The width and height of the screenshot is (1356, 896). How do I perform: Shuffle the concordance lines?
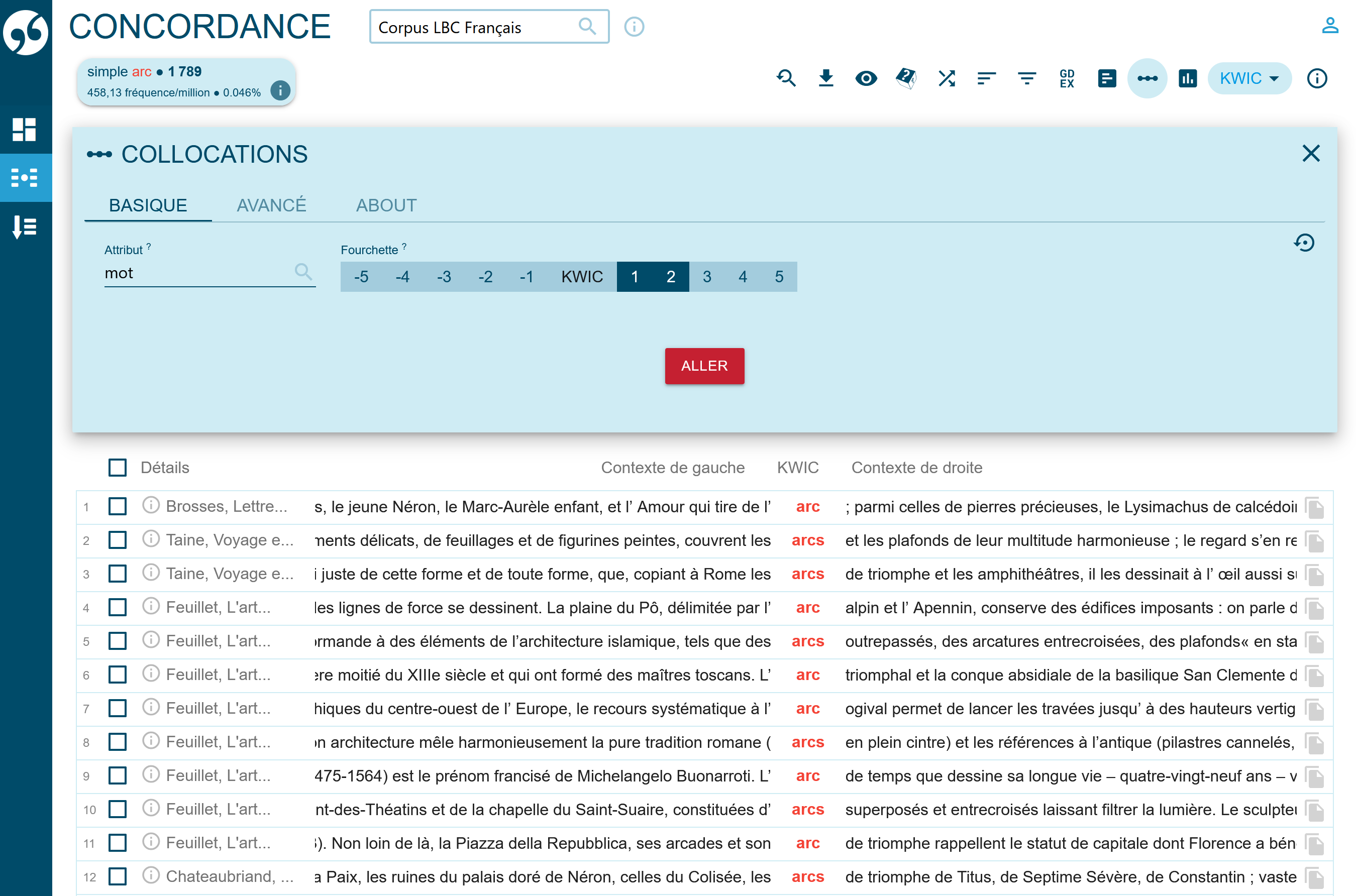click(x=947, y=78)
